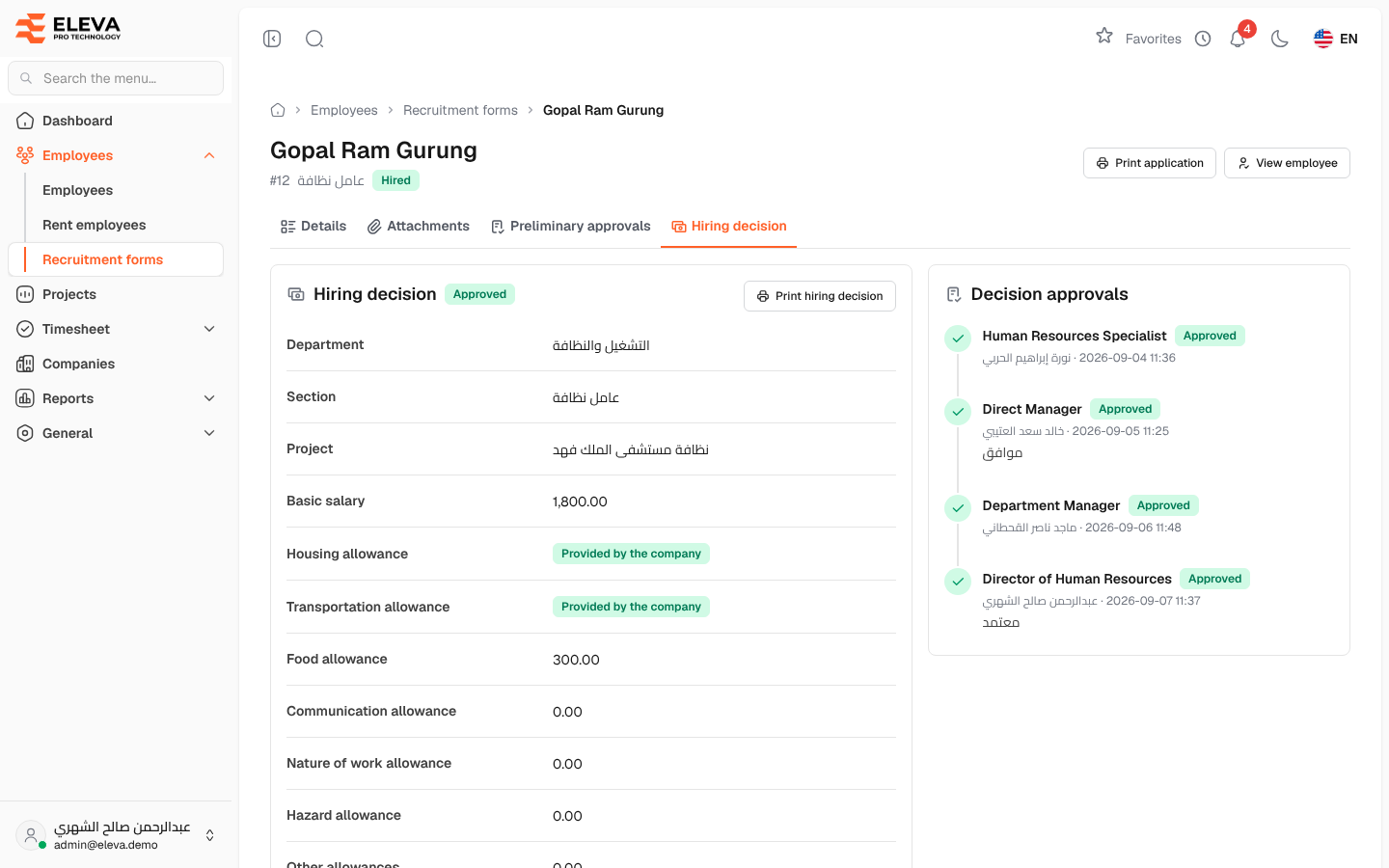The image size is (1389, 868).
Task: Click Transportation allowance Provided by the company badge
Action: click(631, 607)
